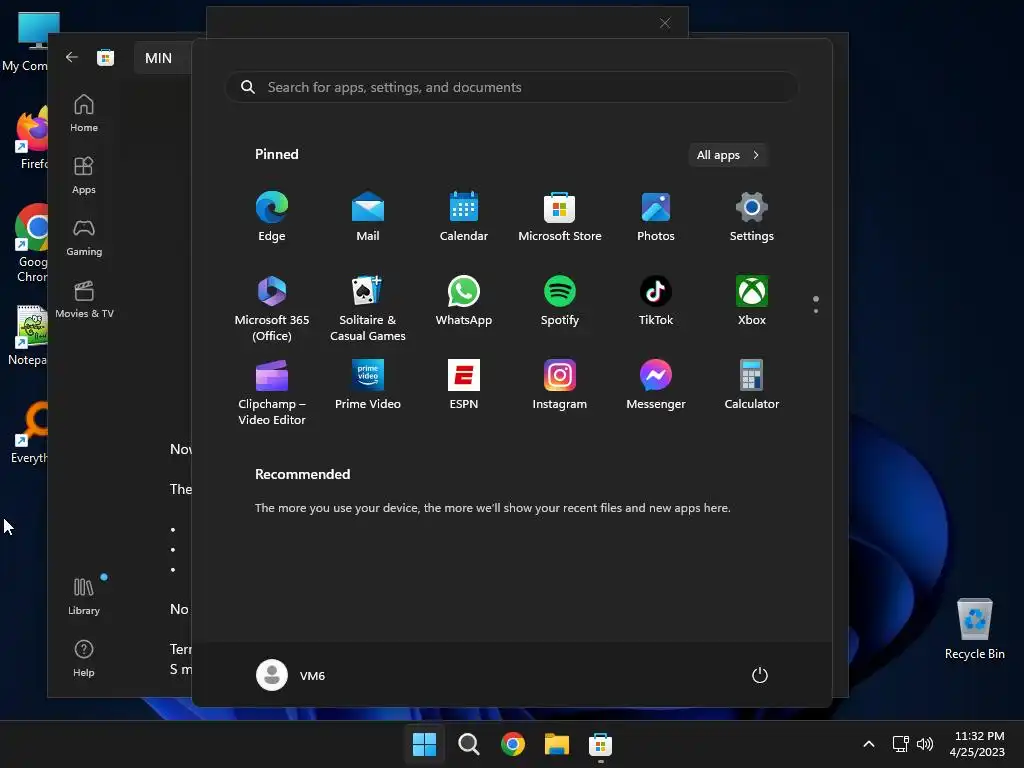The width and height of the screenshot is (1024, 768).
Task: Launch the Photos app
Action: (656, 217)
